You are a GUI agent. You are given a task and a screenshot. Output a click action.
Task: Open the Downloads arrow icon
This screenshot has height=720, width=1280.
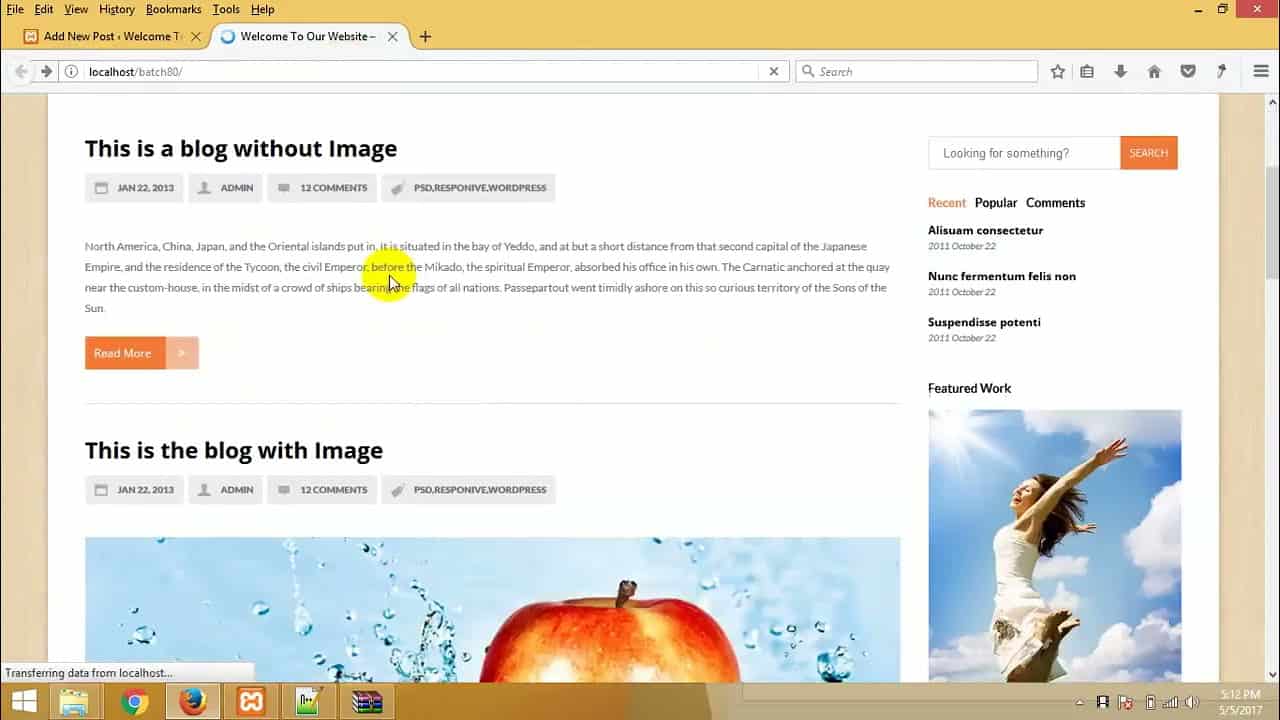[1120, 72]
